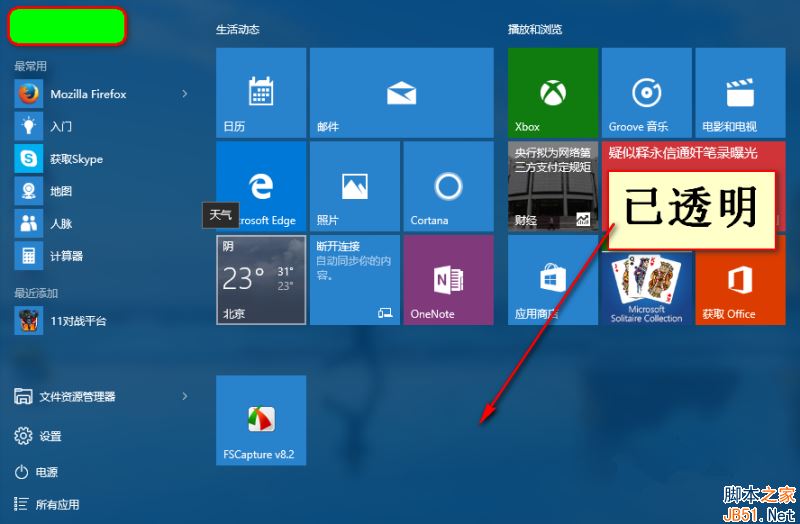This screenshot has height=524, width=800.
Task: Open the Cortana tile
Action: click(448, 186)
